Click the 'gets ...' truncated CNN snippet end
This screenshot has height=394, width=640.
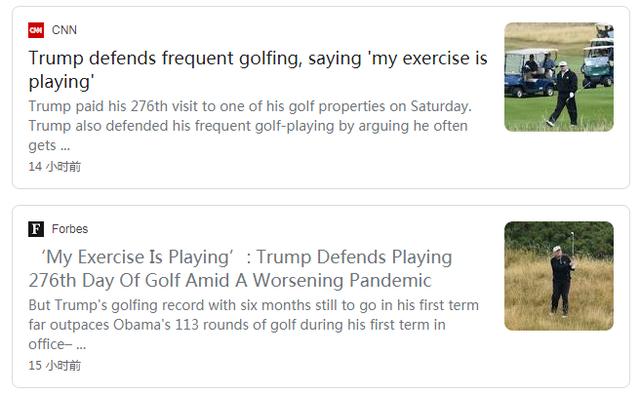click(x=49, y=145)
